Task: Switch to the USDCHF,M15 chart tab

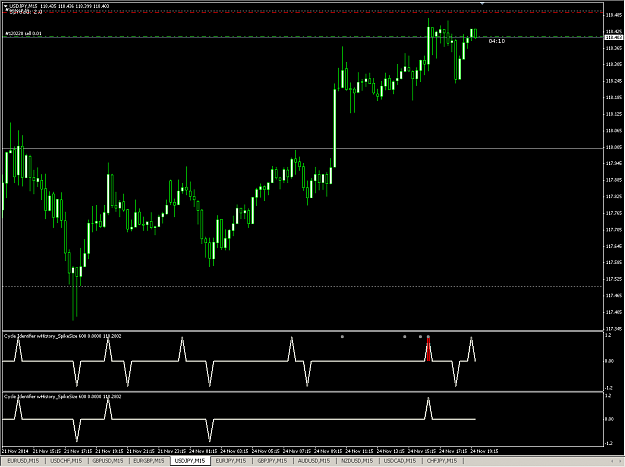Action: pyautogui.click(x=66, y=461)
